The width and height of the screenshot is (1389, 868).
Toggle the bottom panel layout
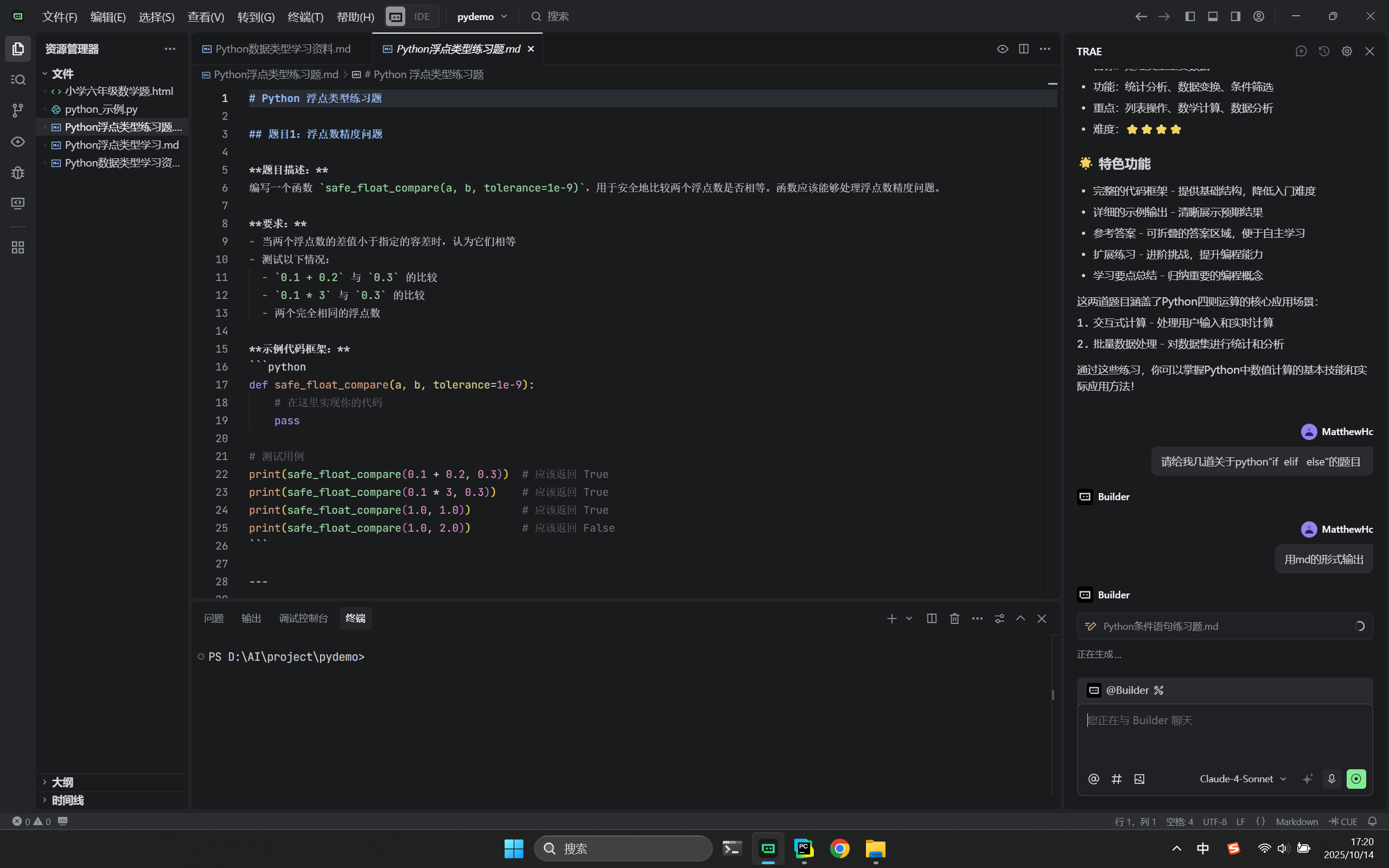1213,17
